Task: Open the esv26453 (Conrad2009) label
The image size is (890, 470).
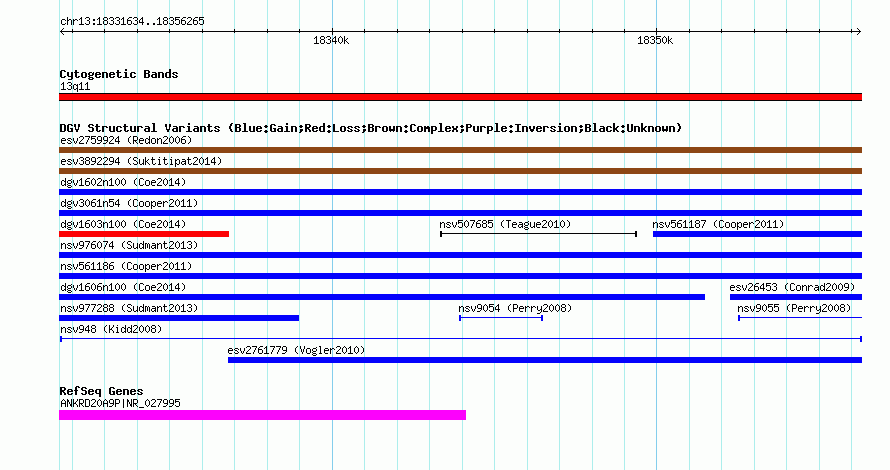Action: point(792,287)
